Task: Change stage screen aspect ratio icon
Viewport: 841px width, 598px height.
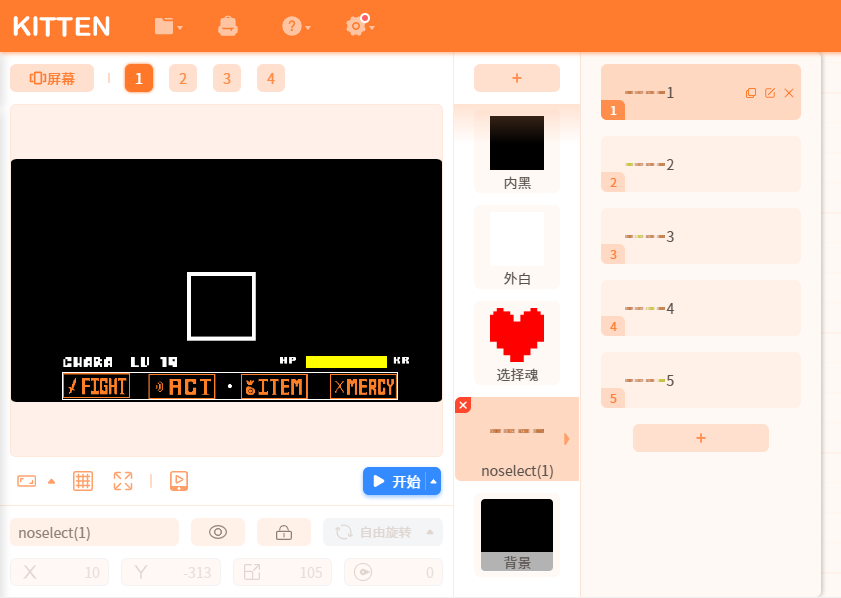Action: pyautogui.click(x=27, y=481)
